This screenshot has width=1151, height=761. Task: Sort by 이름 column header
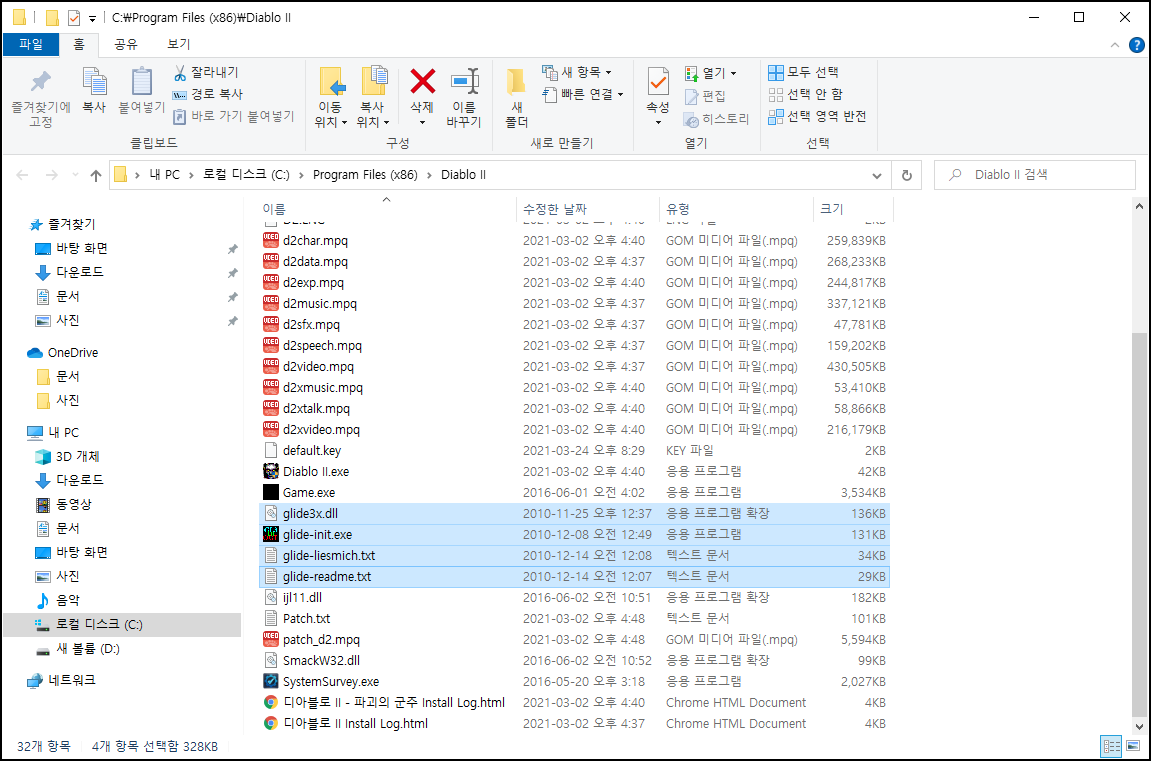(x=388, y=209)
